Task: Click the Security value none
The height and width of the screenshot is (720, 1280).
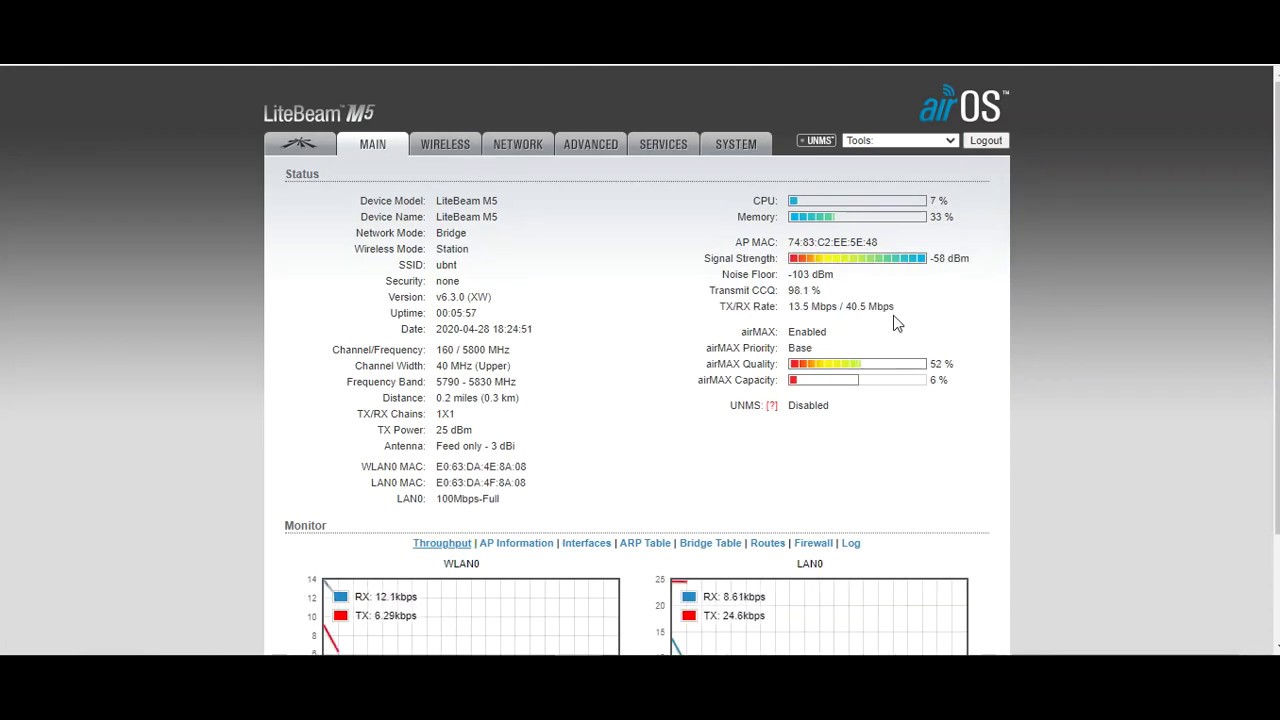Action: pyautogui.click(x=448, y=281)
